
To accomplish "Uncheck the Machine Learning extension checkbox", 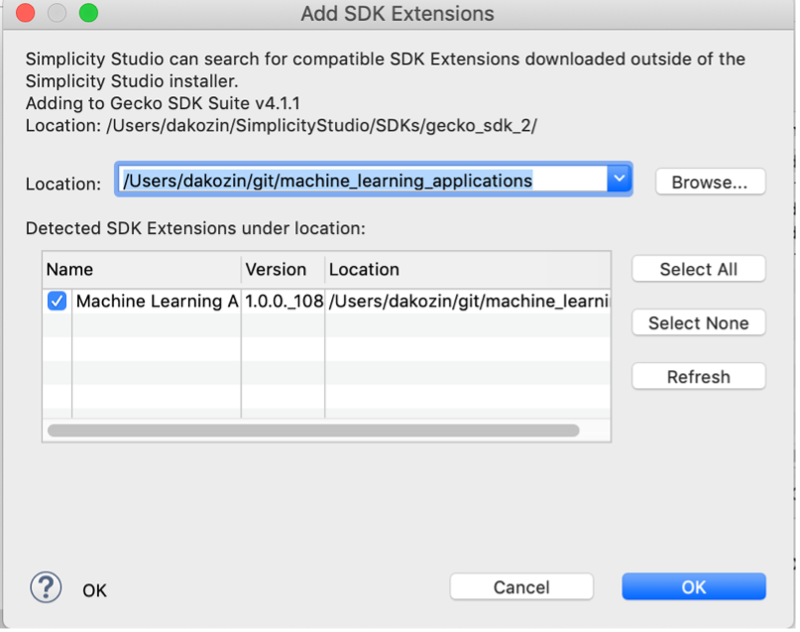I will [x=57, y=301].
